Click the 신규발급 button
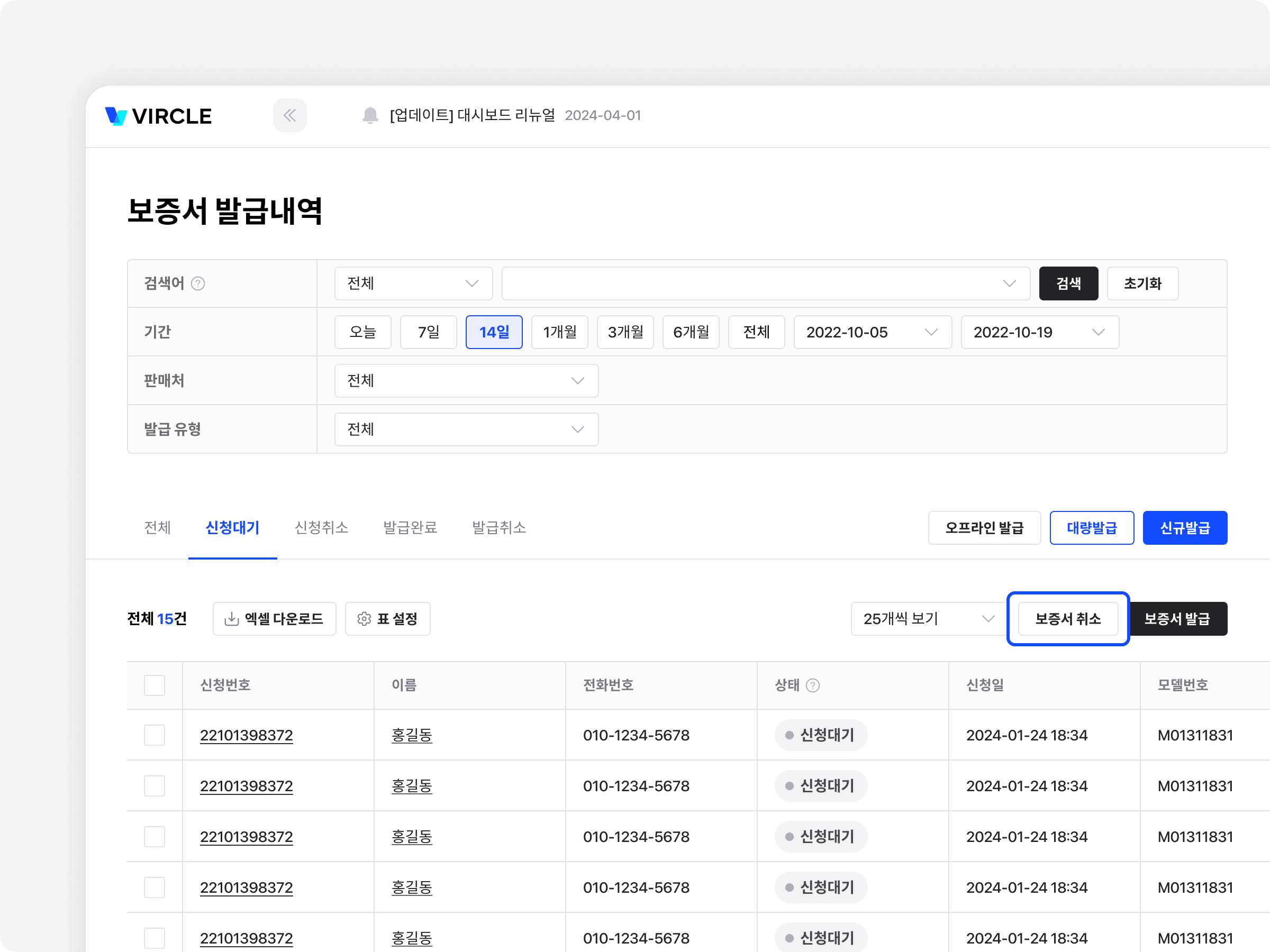This screenshot has width=1270, height=952. pyautogui.click(x=1184, y=527)
